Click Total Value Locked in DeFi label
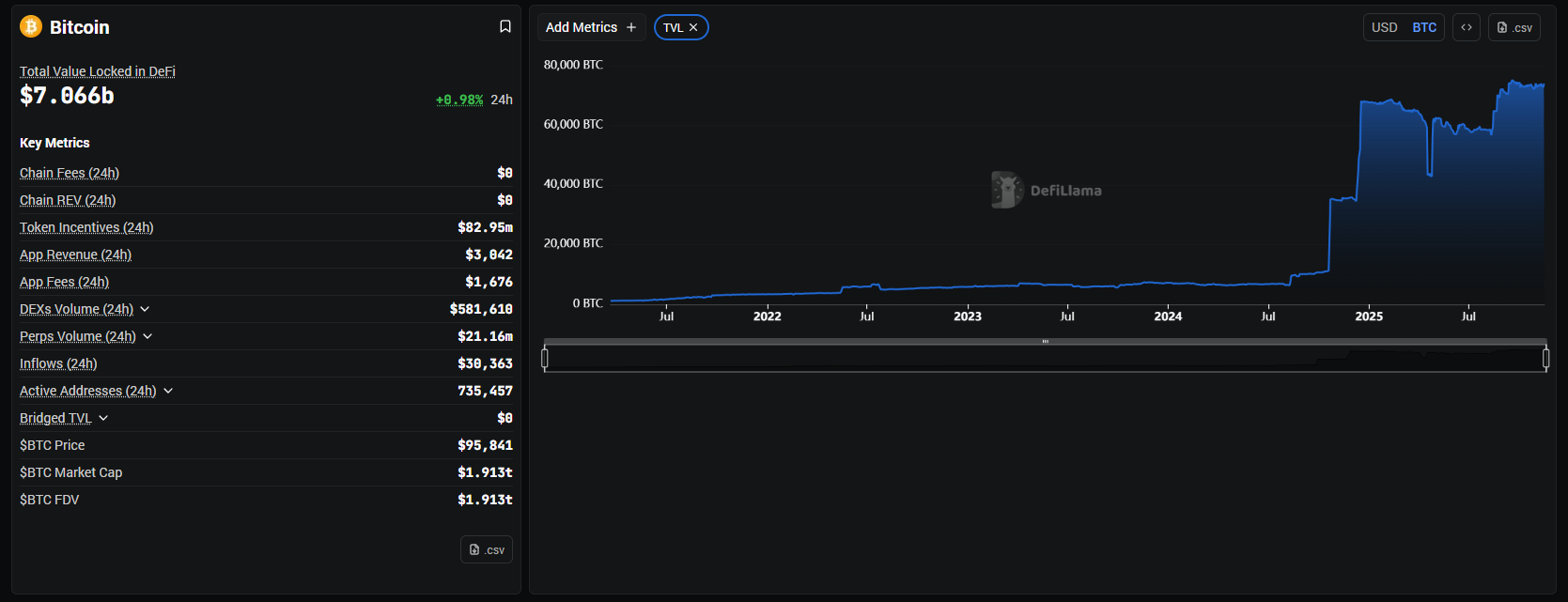1568x602 pixels. tap(98, 71)
